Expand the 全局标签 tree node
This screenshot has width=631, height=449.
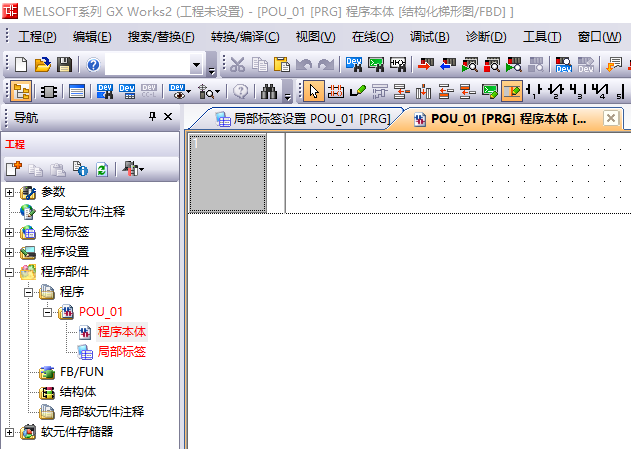click(9, 232)
